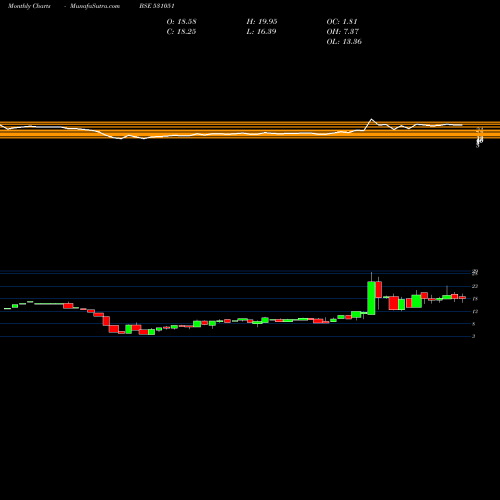
Task: Click the OC: 1.81 reading
Action: [342, 22]
